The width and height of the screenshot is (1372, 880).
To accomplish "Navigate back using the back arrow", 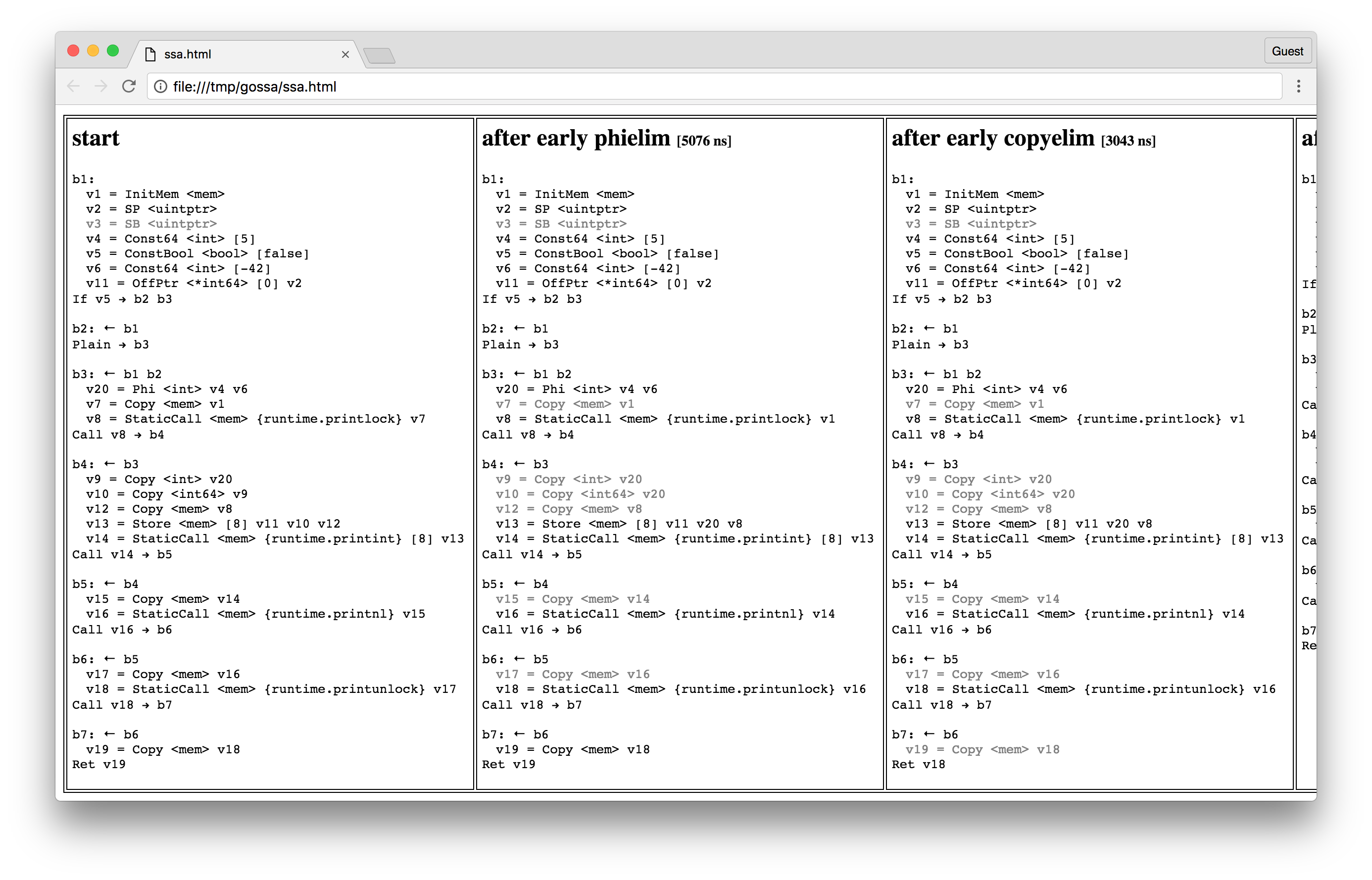I will pyautogui.click(x=73, y=86).
